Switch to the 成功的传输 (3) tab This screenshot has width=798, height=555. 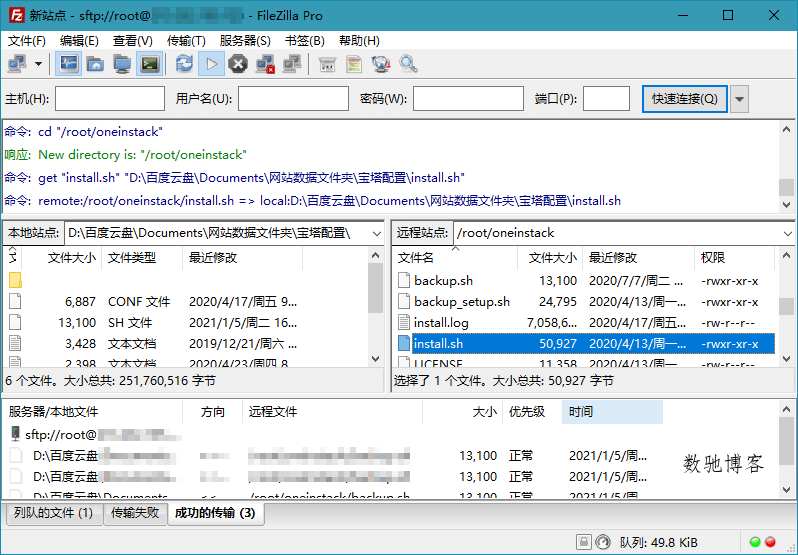(x=215, y=513)
